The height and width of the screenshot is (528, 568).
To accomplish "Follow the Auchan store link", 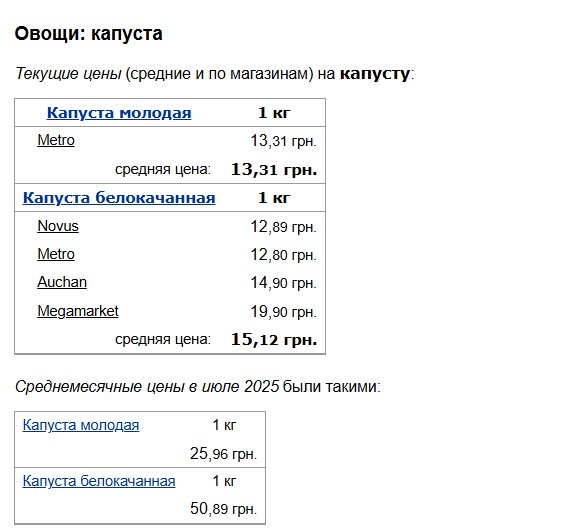I will coord(62,282).
